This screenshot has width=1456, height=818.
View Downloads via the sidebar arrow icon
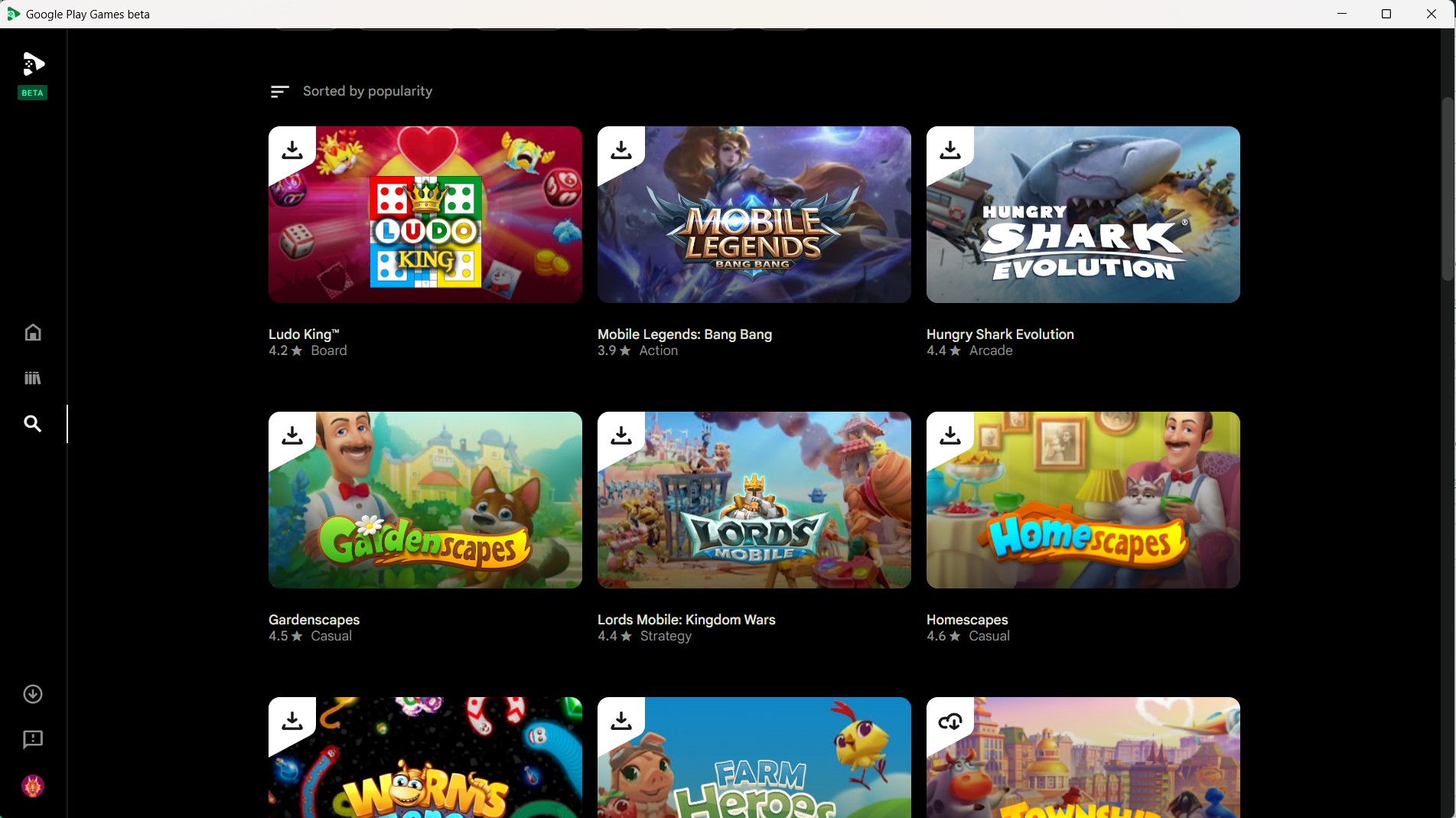32,694
